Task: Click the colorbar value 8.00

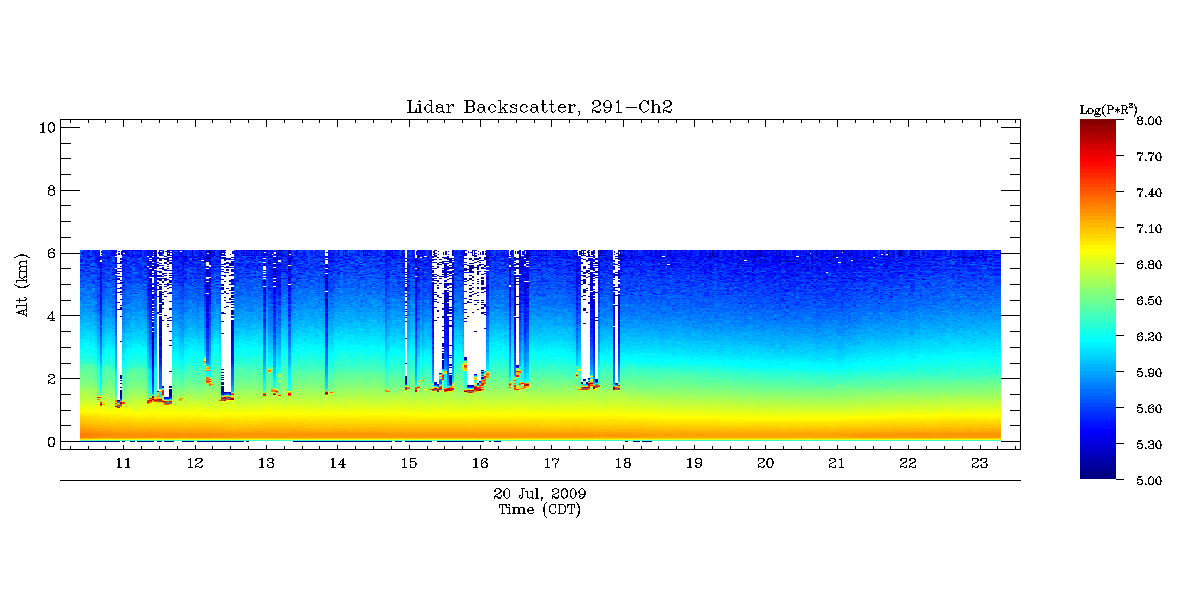Action: [x=1148, y=121]
